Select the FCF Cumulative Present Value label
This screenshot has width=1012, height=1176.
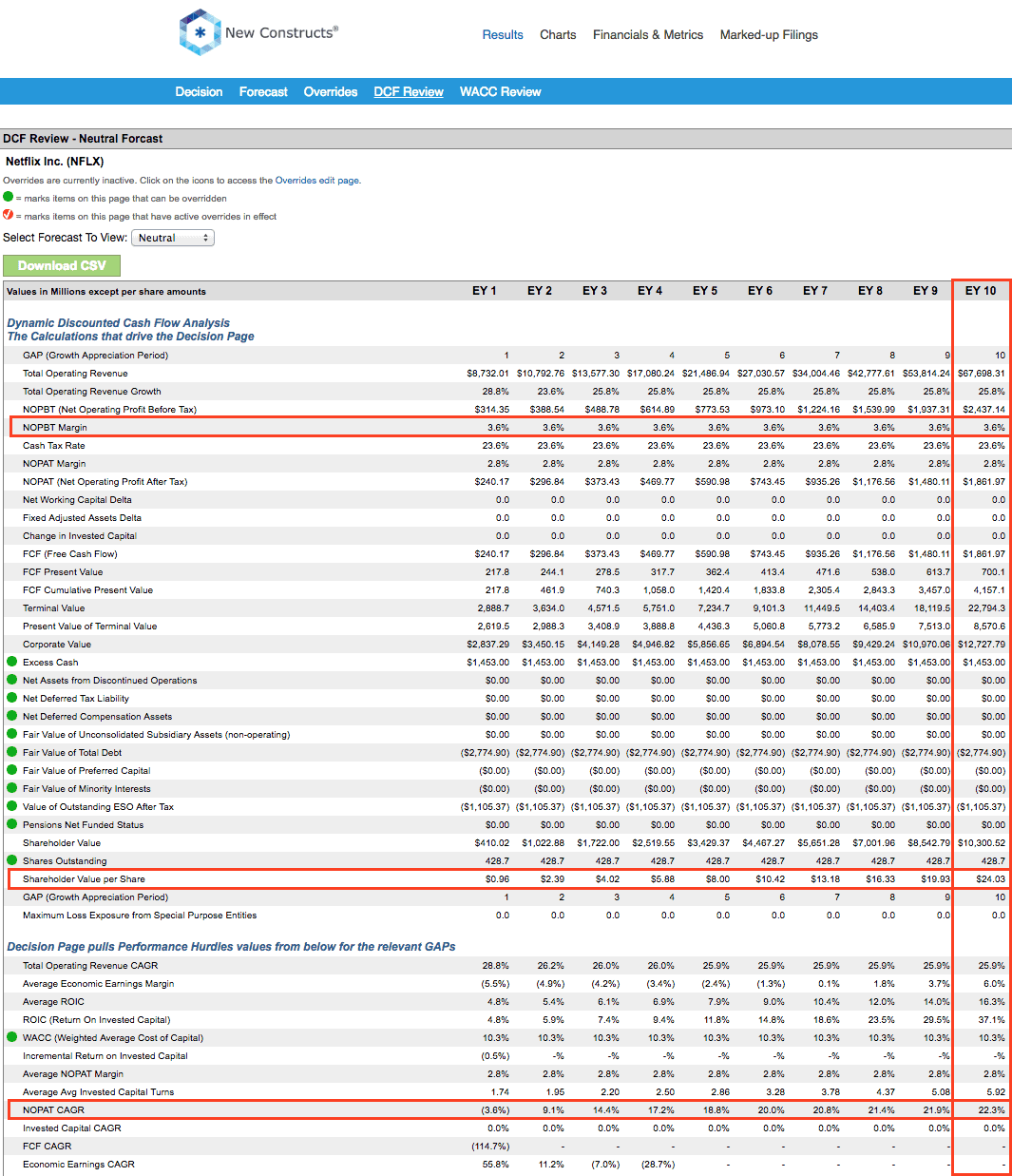(87, 590)
